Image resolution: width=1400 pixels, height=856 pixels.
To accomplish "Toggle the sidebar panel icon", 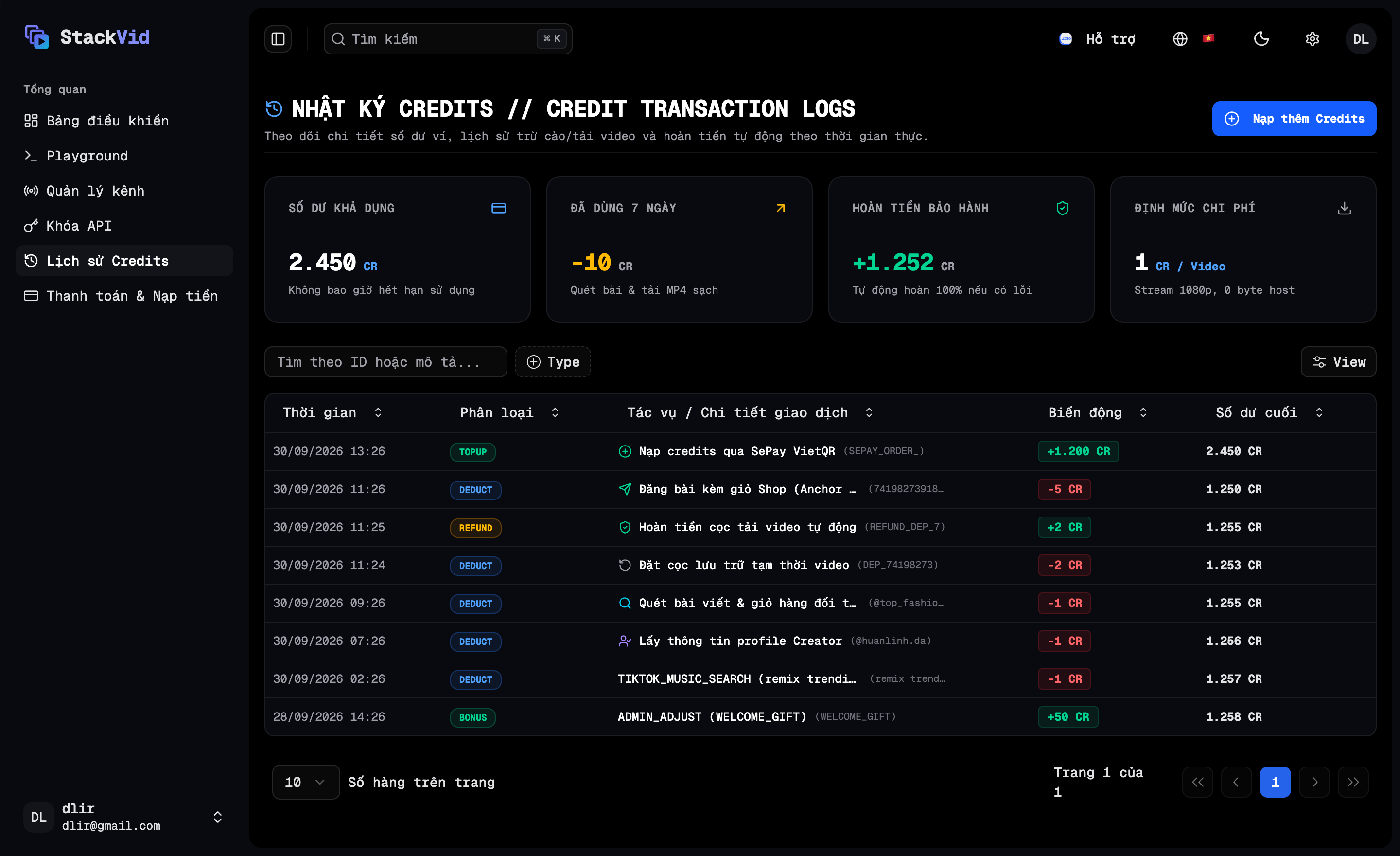I will click(x=278, y=38).
